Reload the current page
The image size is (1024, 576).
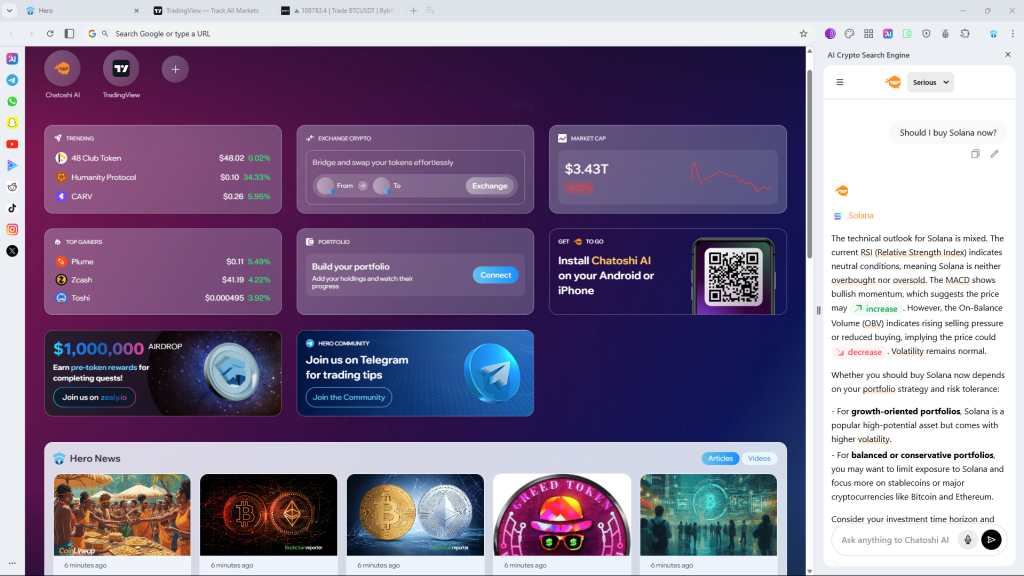50,33
